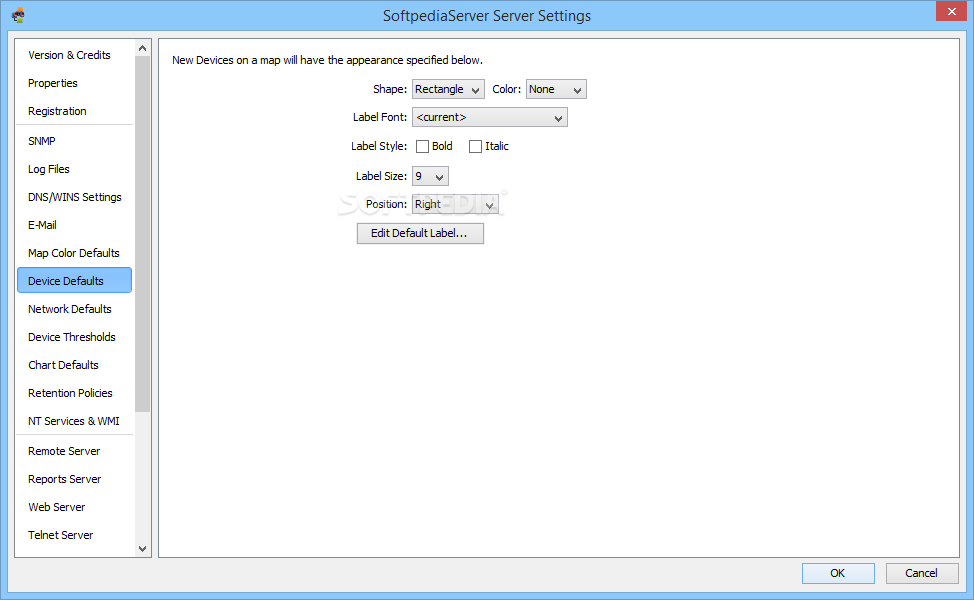The image size is (974, 600).
Task: Select the highlighted Device Defaults item
Action: coord(75,280)
